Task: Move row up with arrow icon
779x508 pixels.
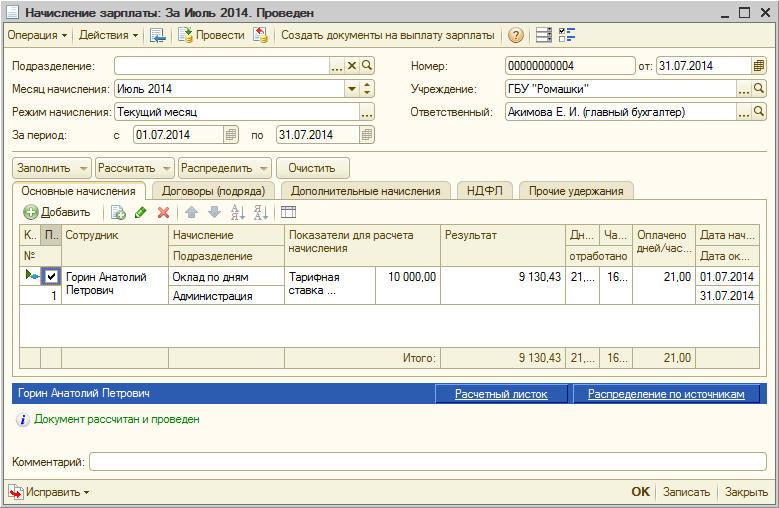Action: (x=191, y=213)
